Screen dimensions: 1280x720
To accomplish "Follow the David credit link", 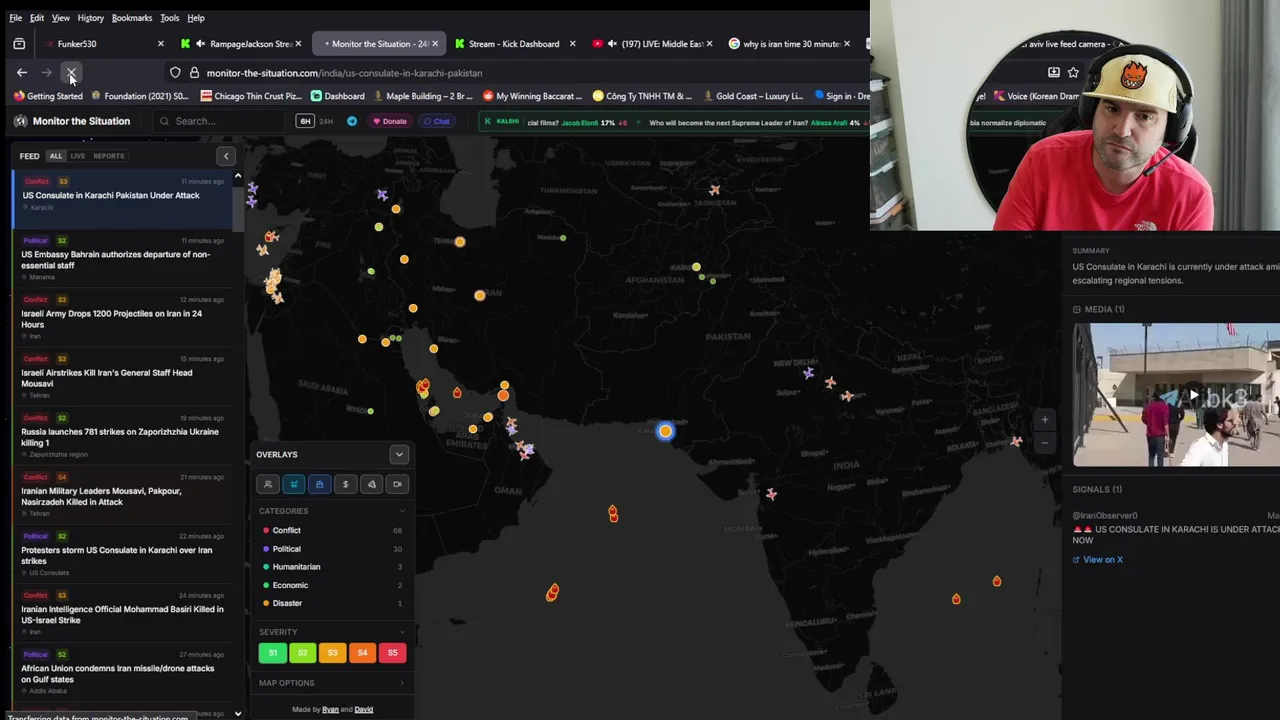I will click(364, 710).
